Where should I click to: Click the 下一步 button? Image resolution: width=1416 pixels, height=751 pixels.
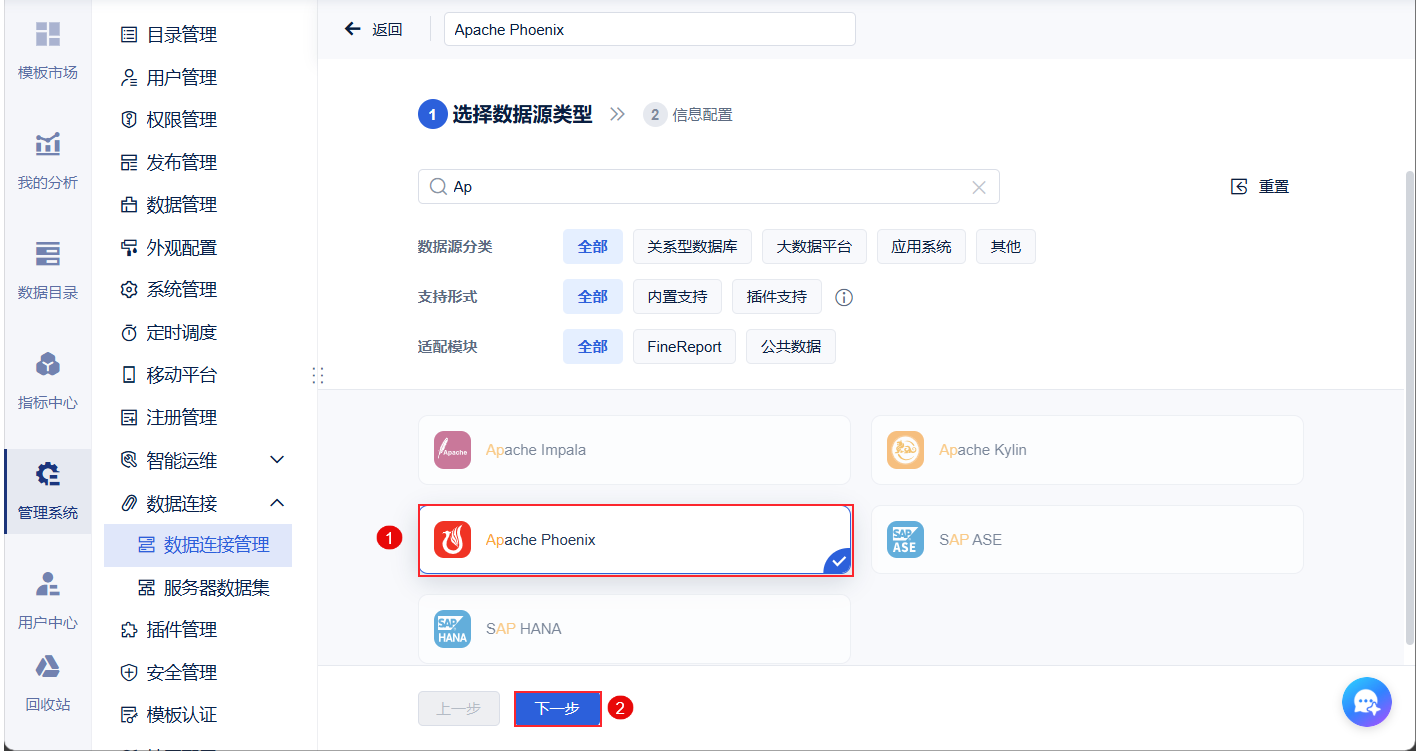(557, 709)
